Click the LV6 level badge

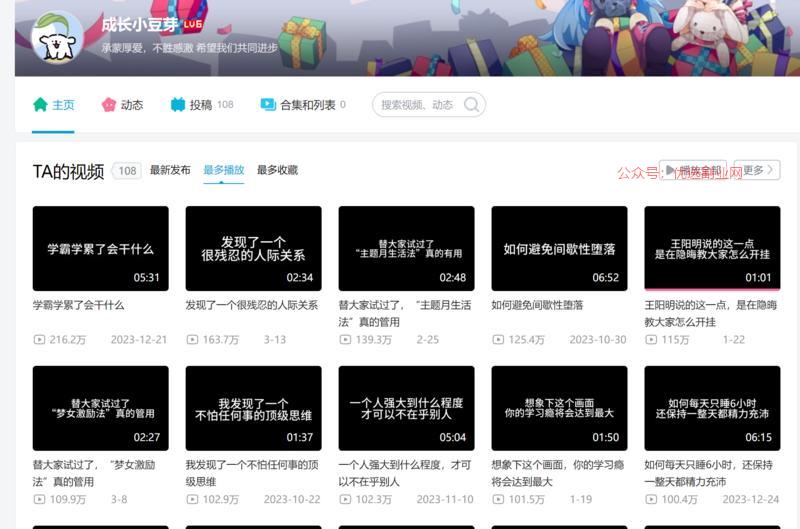(x=193, y=24)
